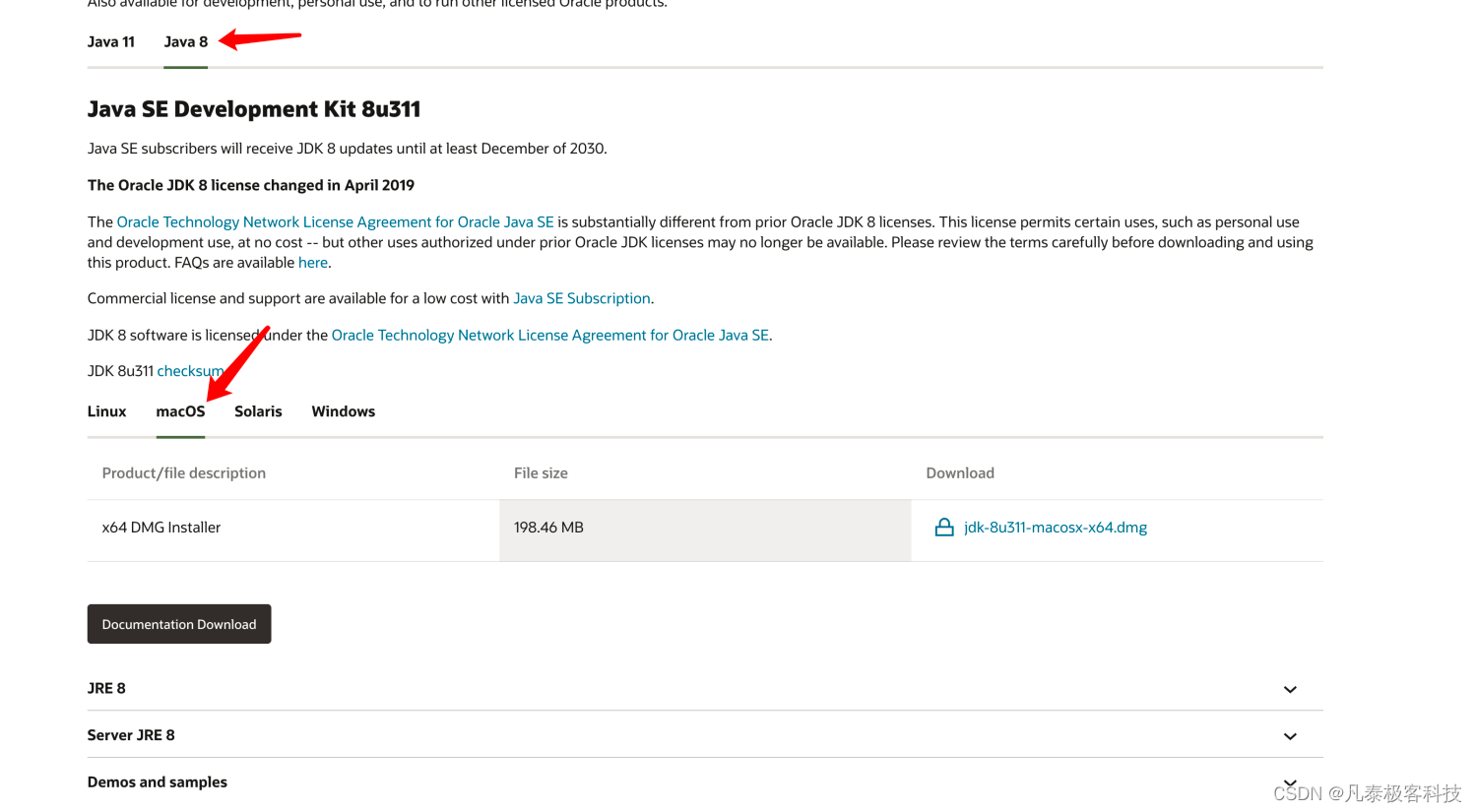
Task: Open the JDK 8u311 checksum link
Action: point(190,371)
